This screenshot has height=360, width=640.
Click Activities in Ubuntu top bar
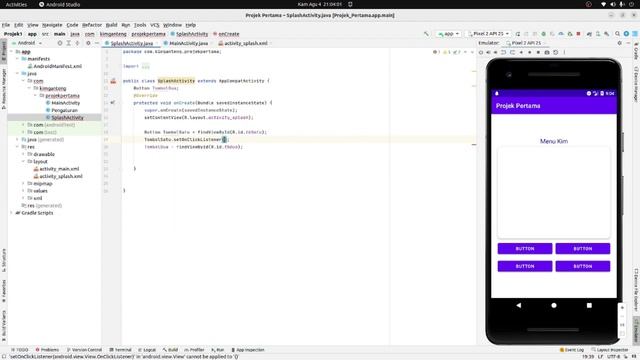[16, 4]
